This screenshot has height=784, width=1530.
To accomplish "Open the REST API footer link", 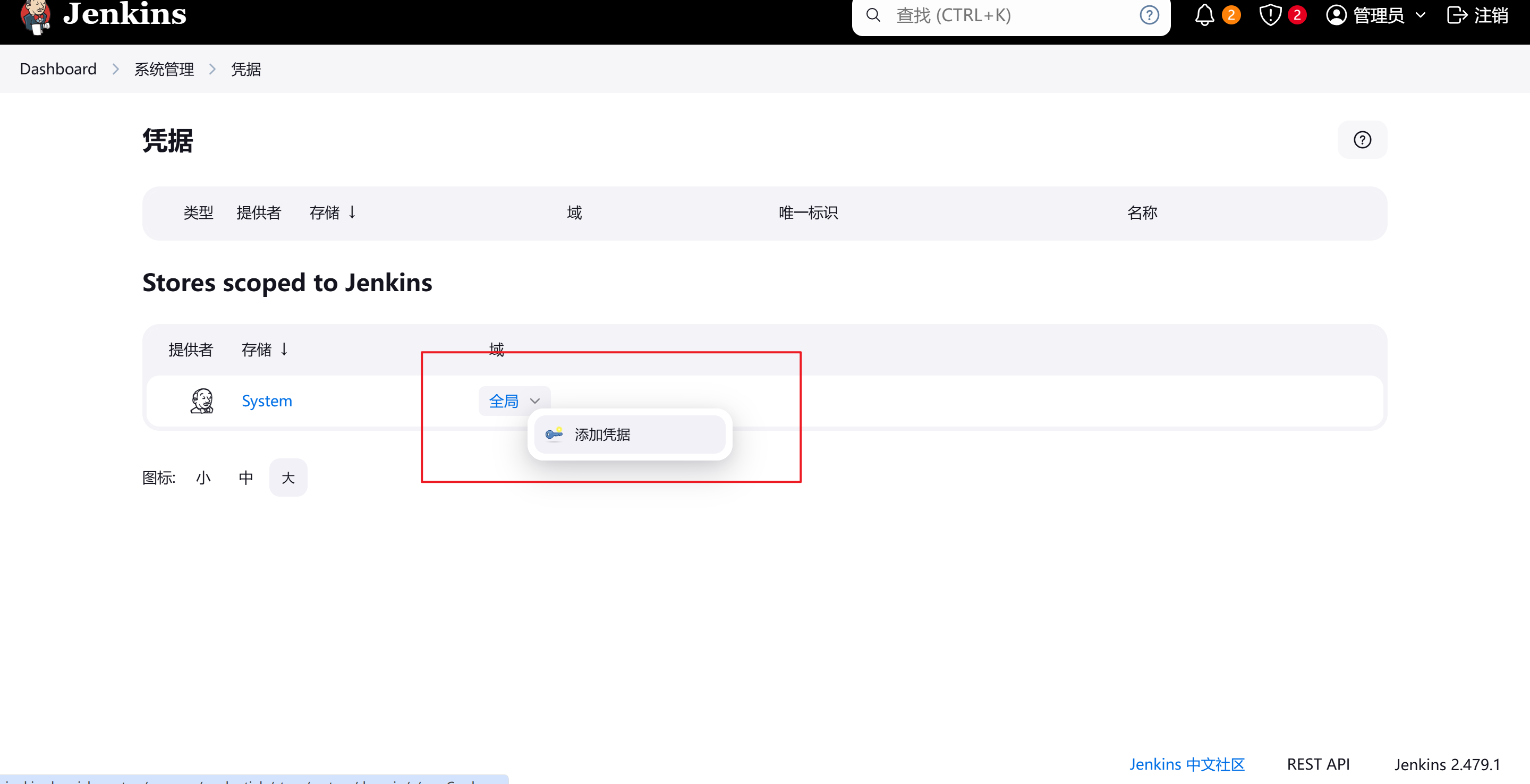I will pyautogui.click(x=1318, y=764).
